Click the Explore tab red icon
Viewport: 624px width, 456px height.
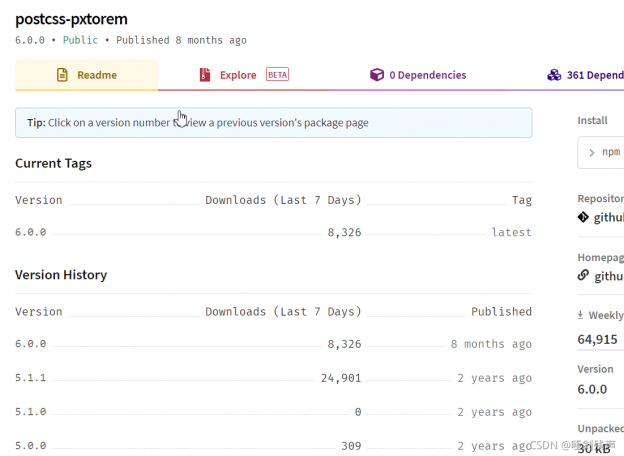pyautogui.click(x=204, y=75)
